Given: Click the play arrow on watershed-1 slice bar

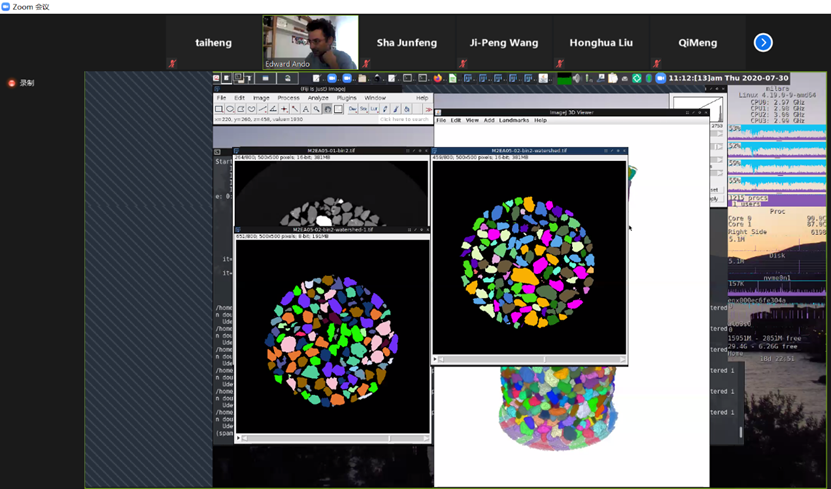Looking at the screenshot, I should pos(239,437).
